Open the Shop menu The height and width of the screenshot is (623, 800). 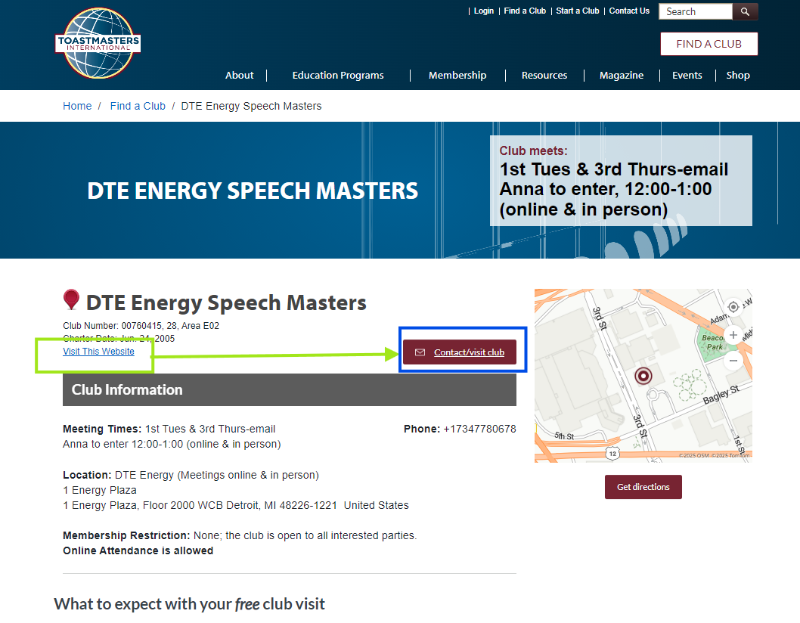tap(738, 75)
